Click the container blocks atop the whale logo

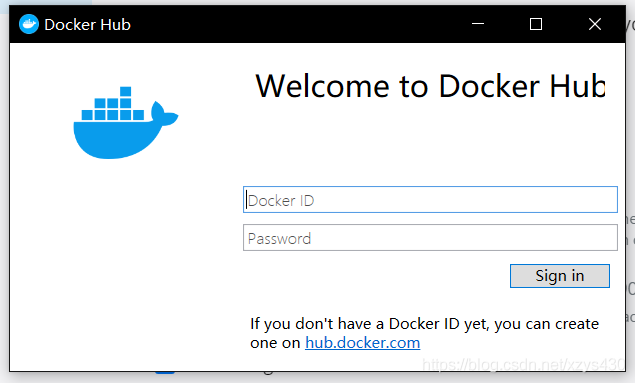113,104
